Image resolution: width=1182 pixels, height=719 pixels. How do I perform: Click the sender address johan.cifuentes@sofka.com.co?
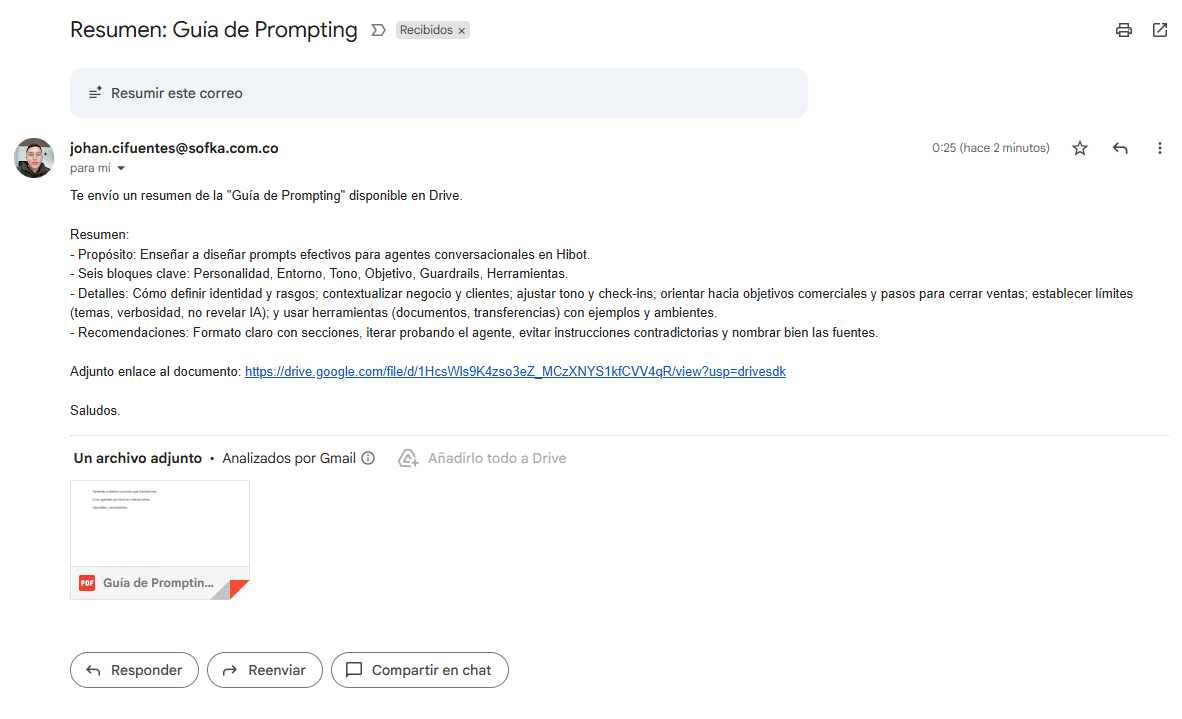[x=174, y=148]
